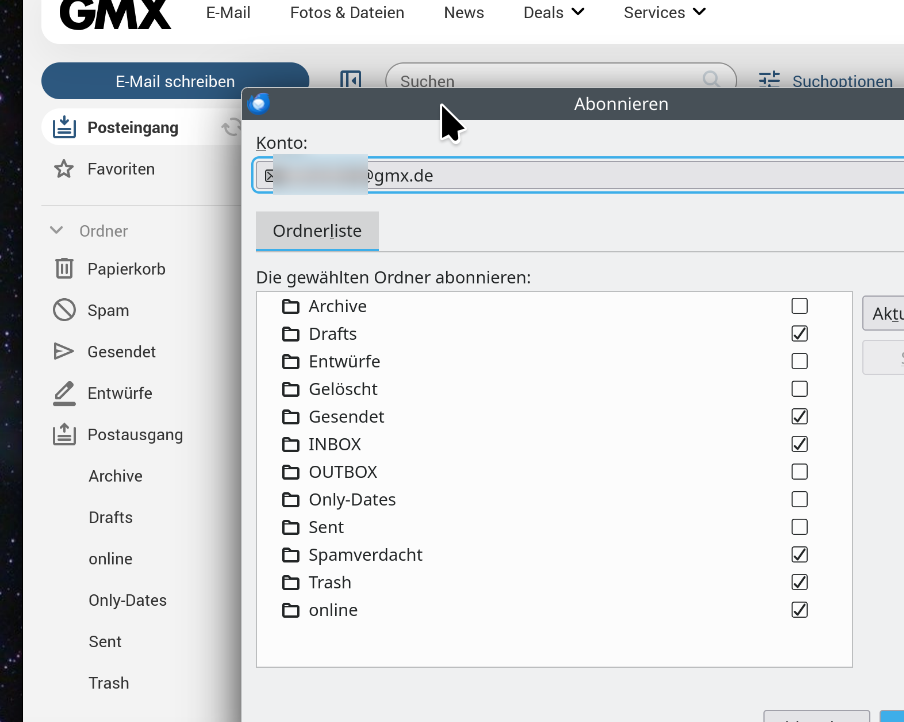Viewport: 904px width, 722px height.
Task: Toggle the GMX sidebar panel layout icon
Action: tap(351, 79)
